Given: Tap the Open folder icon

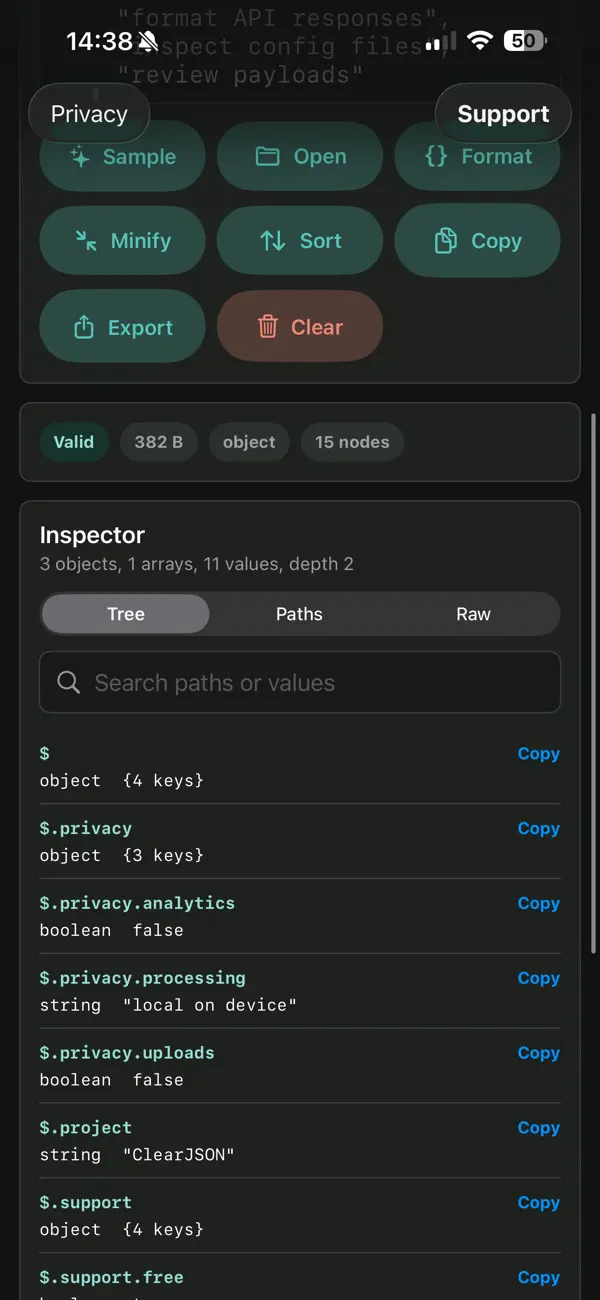Looking at the screenshot, I should point(267,156).
